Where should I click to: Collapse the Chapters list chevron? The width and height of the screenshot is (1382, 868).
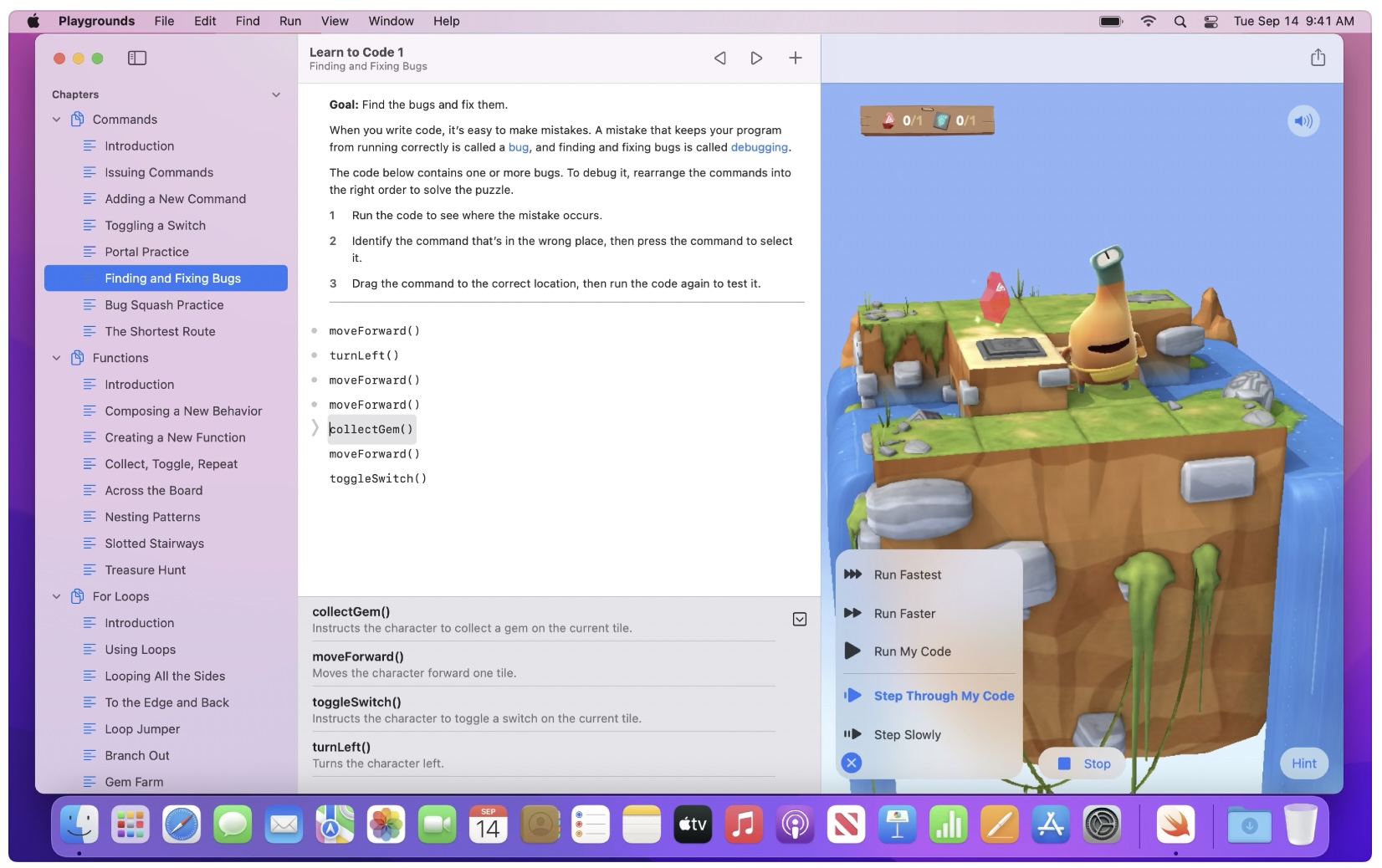tap(276, 94)
